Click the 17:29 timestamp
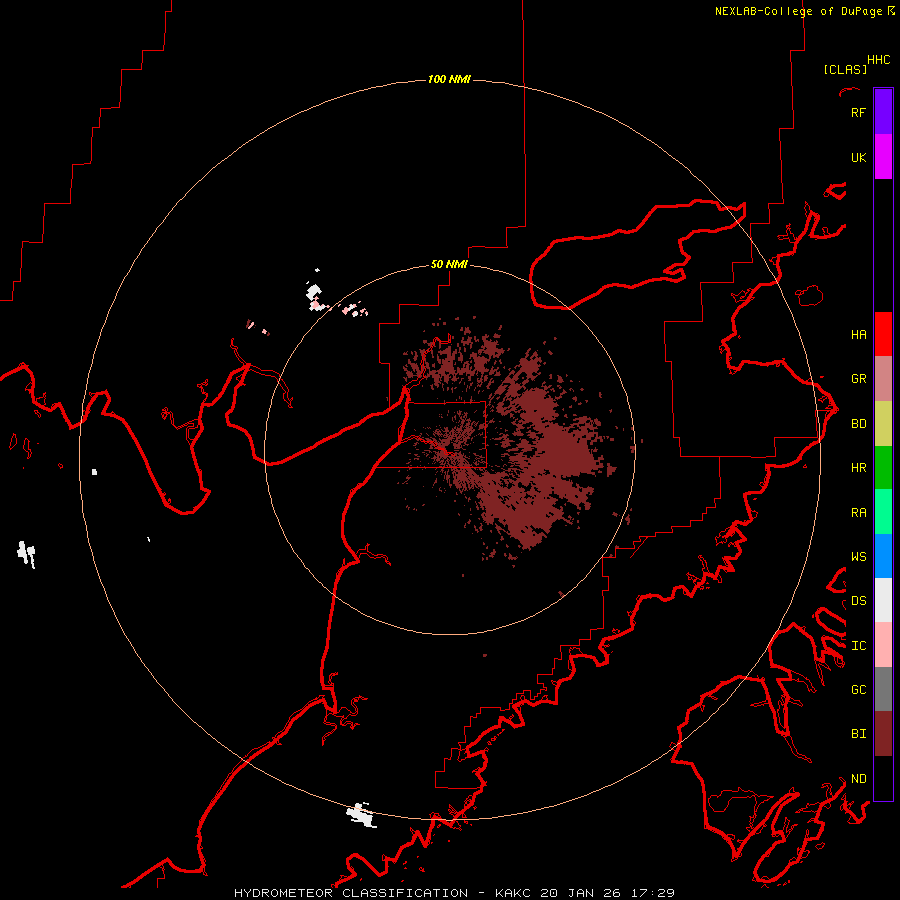 652,893
